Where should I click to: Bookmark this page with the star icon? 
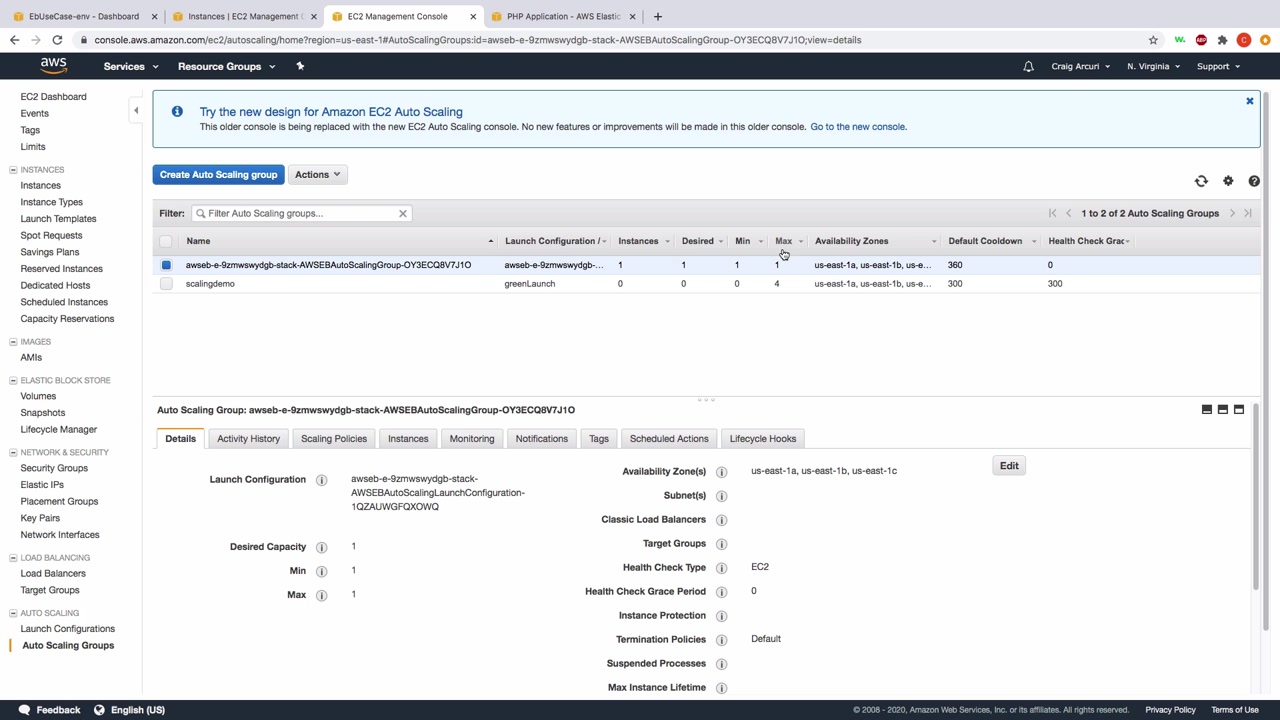(1153, 40)
